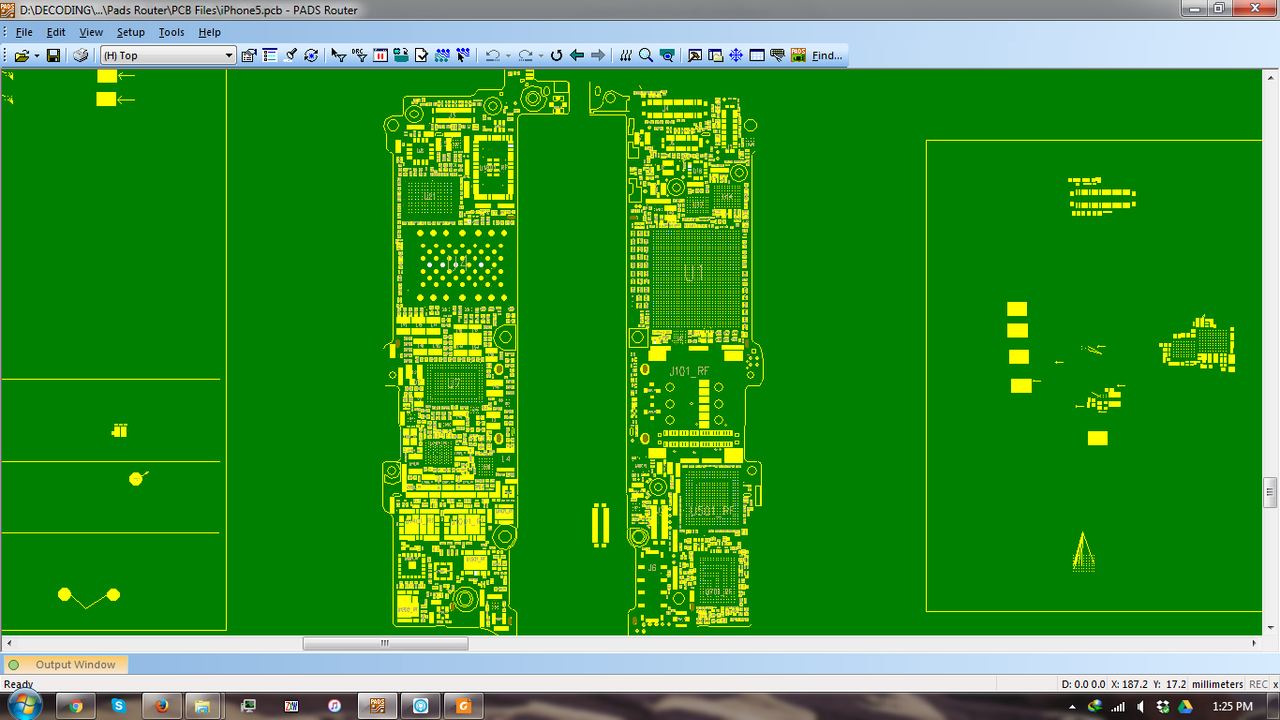The height and width of the screenshot is (720, 1280).
Task: Click the teal board icon with swap arrows
Action: pos(401,56)
